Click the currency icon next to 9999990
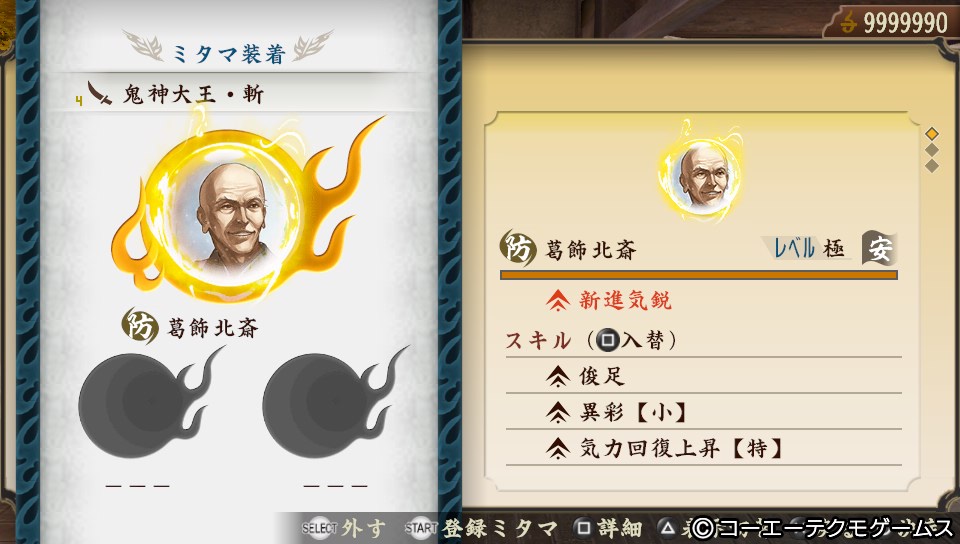This screenshot has width=960, height=544. click(848, 23)
